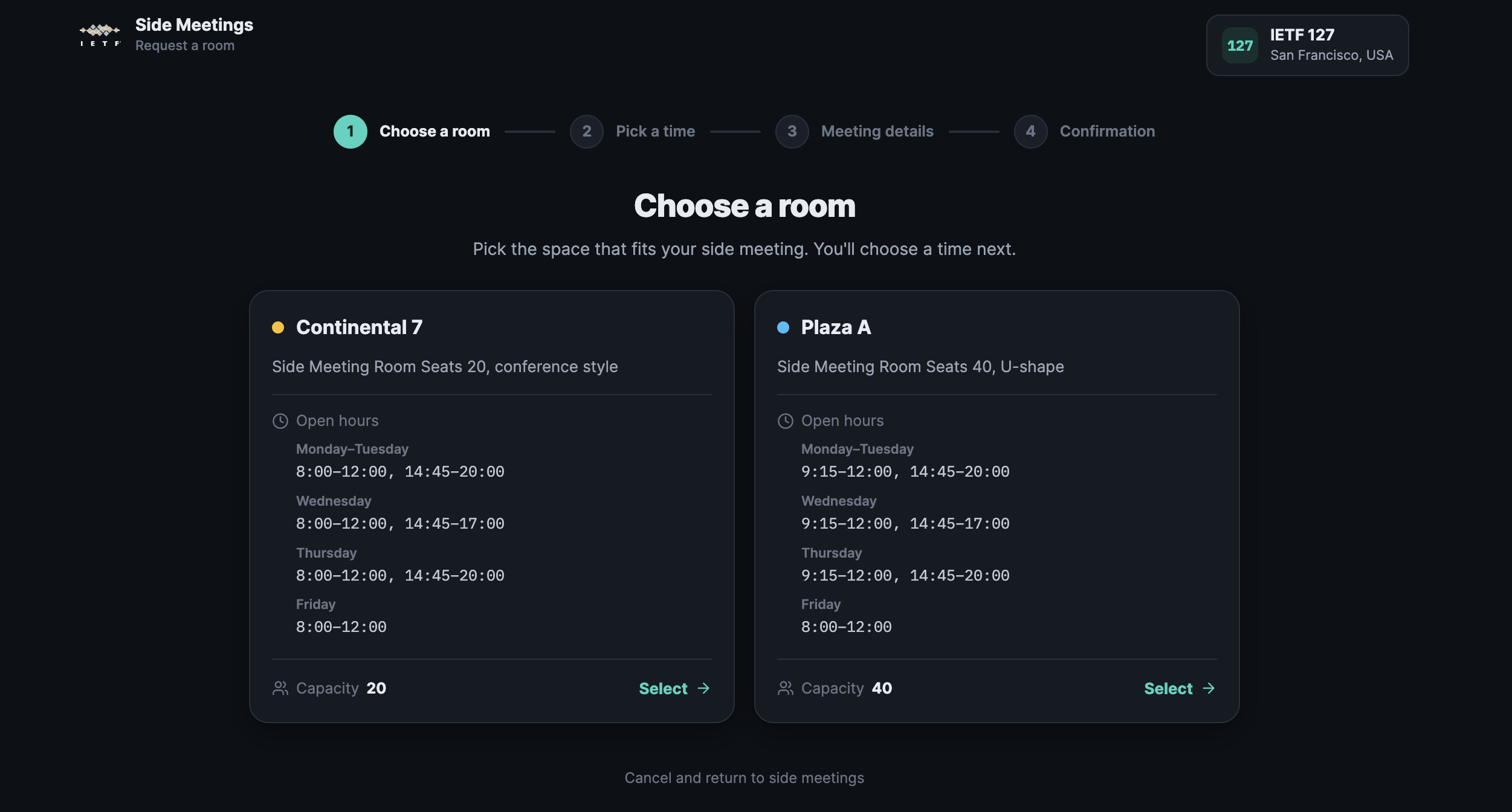This screenshot has height=812, width=1512.
Task: Go to step 1 Choose a room
Action: pyautogui.click(x=412, y=132)
